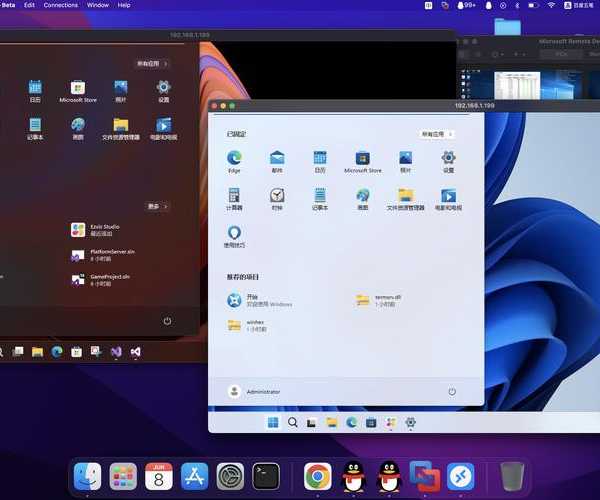Open Terminal from the Dock

[266, 476]
